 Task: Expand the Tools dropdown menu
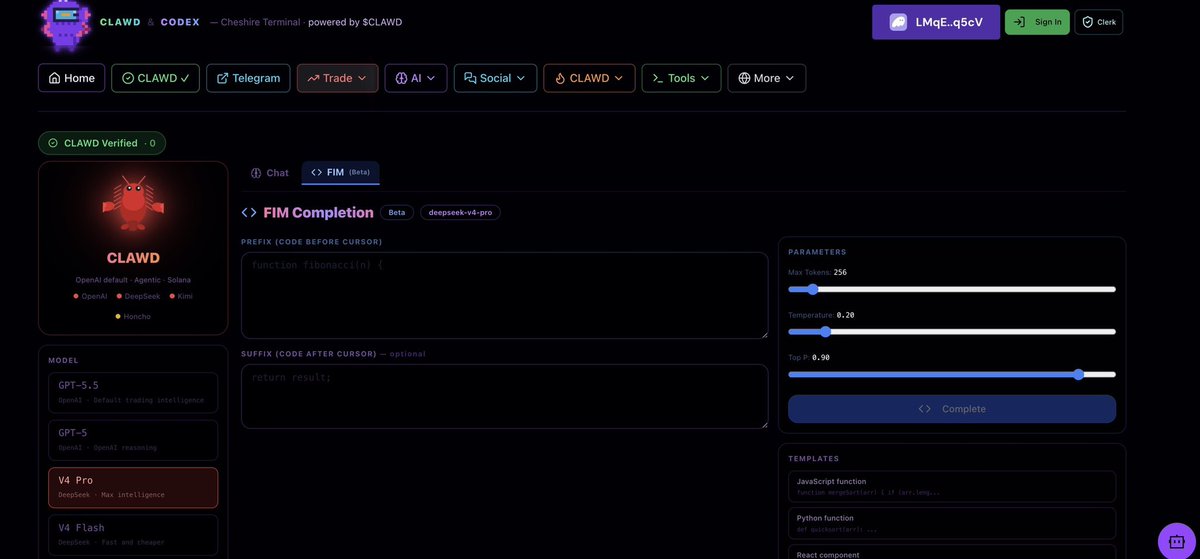tap(681, 78)
